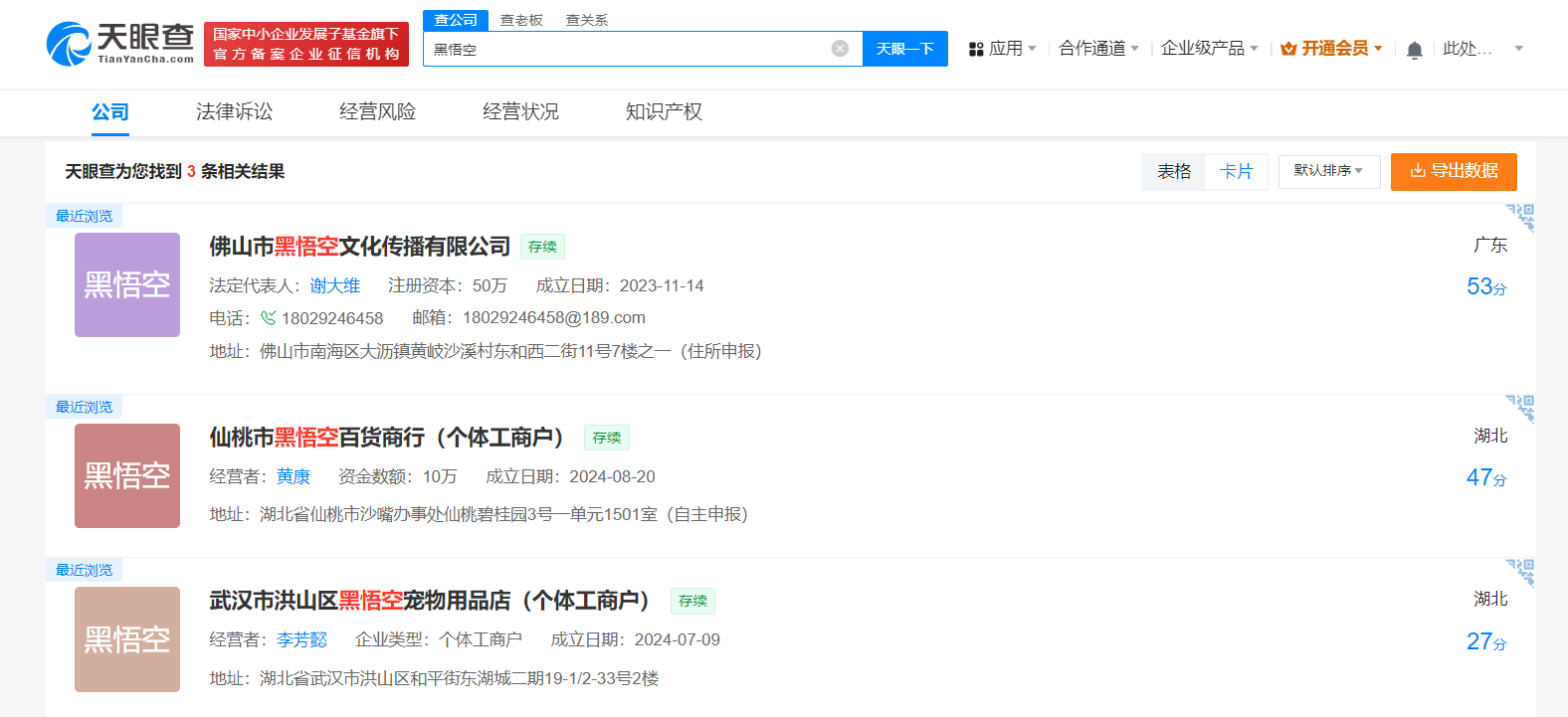Viewport: 1568px width, 717px height.
Task: Click QR code icon on Xiantao store card
Action: click(x=1520, y=408)
